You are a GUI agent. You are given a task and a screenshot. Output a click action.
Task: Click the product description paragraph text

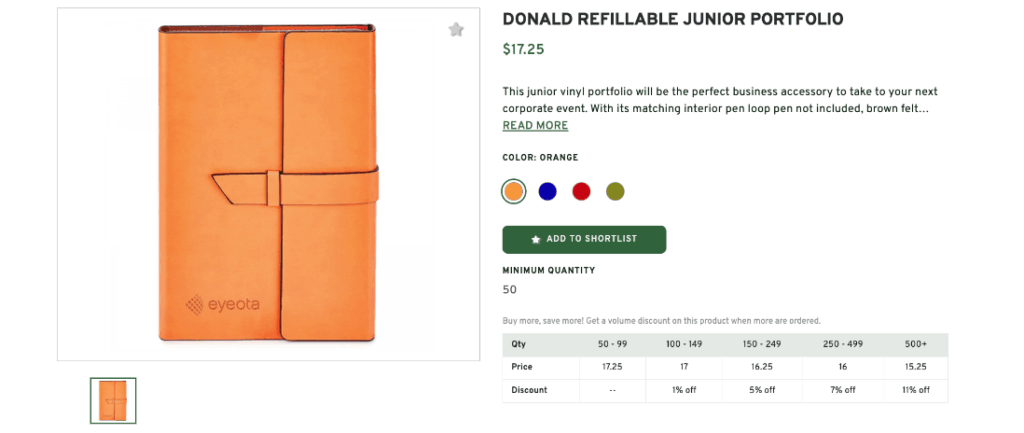tap(719, 99)
